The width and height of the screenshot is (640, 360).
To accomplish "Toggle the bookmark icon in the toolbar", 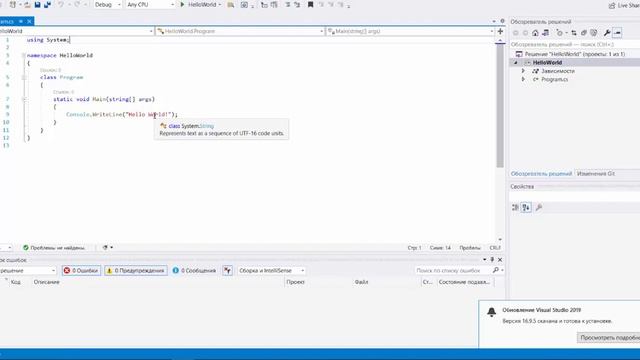I will tap(311, 5).
